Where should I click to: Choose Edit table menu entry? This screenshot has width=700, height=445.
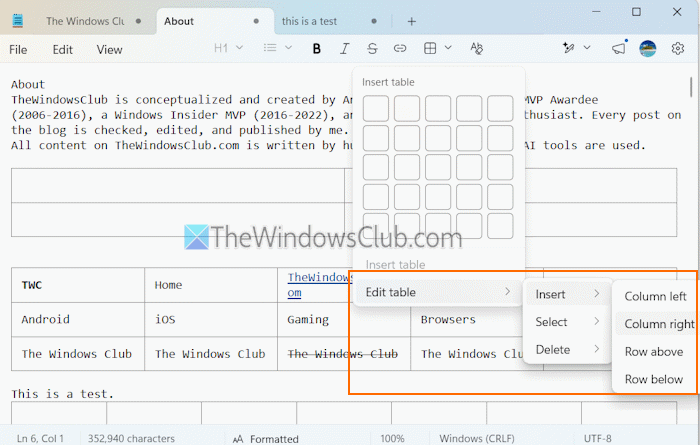click(438, 292)
